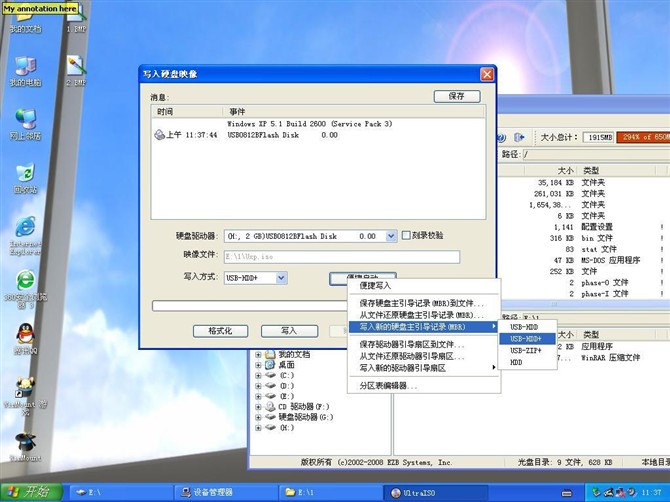The image size is (670, 502).
Task: Select 分区表编辑器 from the context menu
Action: (390, 385)
